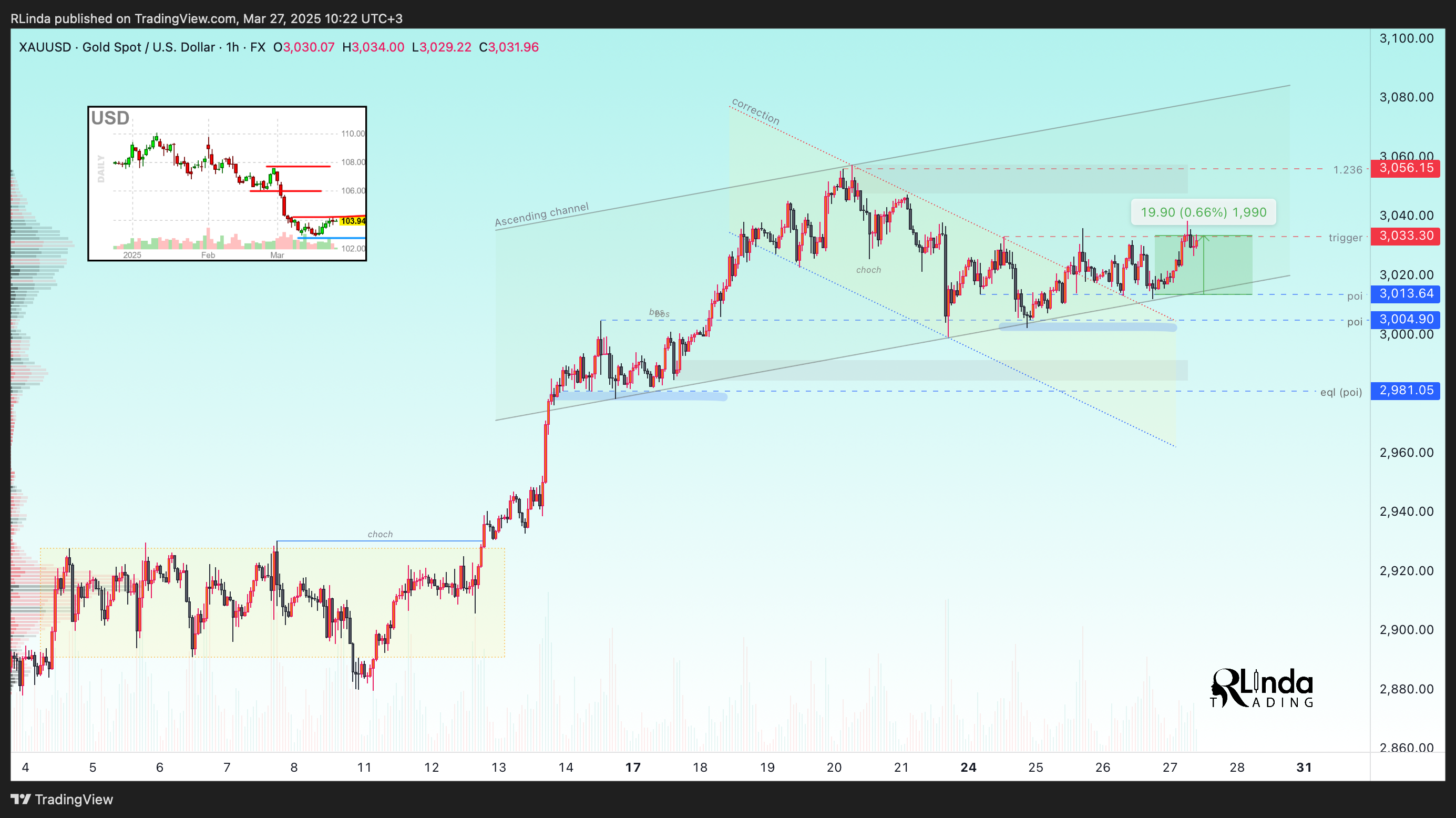Click the green long-position measurement box

[x=1203, y=264]
